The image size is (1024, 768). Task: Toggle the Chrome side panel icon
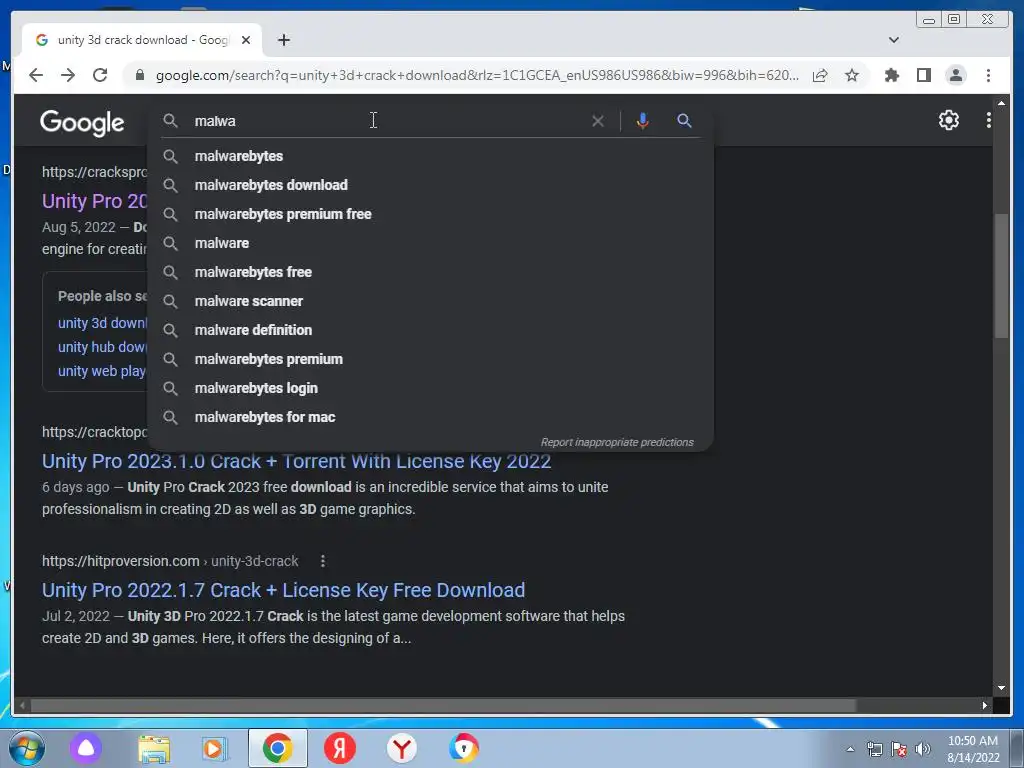pyautogui.click(x=923, y=75)
